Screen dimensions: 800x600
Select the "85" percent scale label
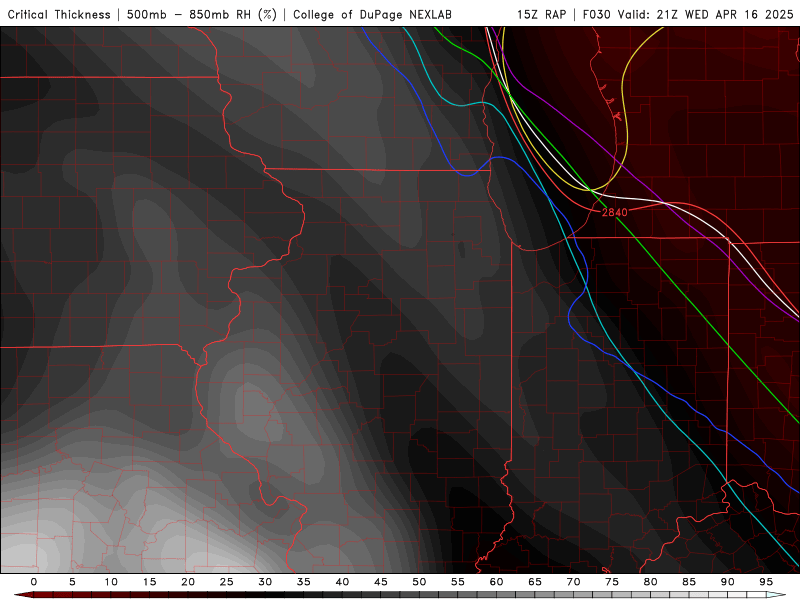[x=688, y=582]
